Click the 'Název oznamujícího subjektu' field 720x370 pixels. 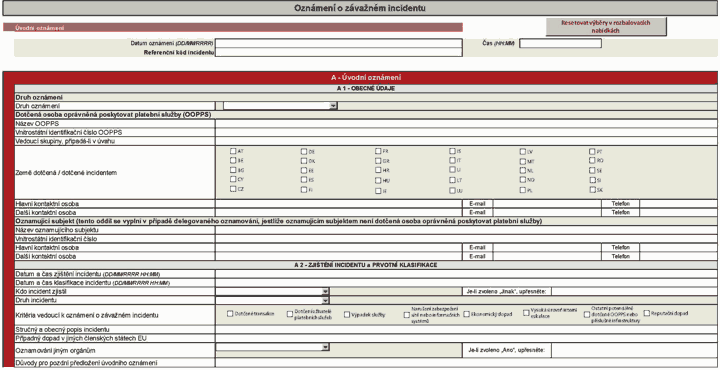[x=466, y=230]
